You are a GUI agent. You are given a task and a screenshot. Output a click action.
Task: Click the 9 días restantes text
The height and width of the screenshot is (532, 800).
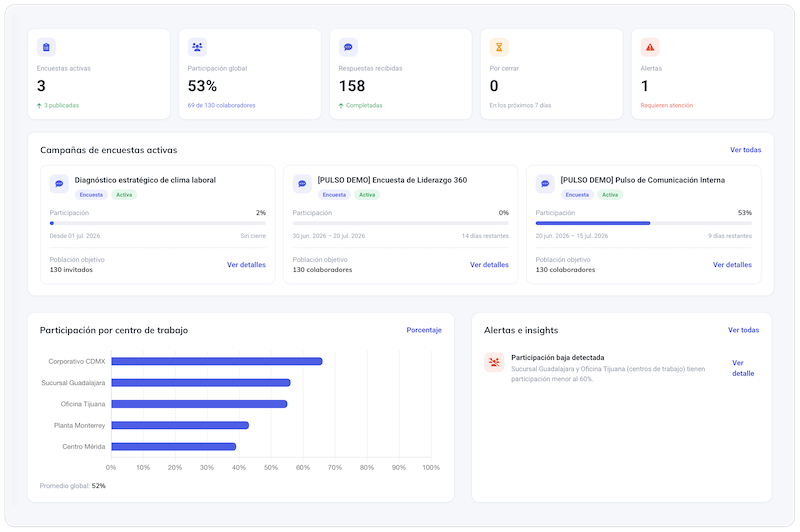(x=730, y=236)
